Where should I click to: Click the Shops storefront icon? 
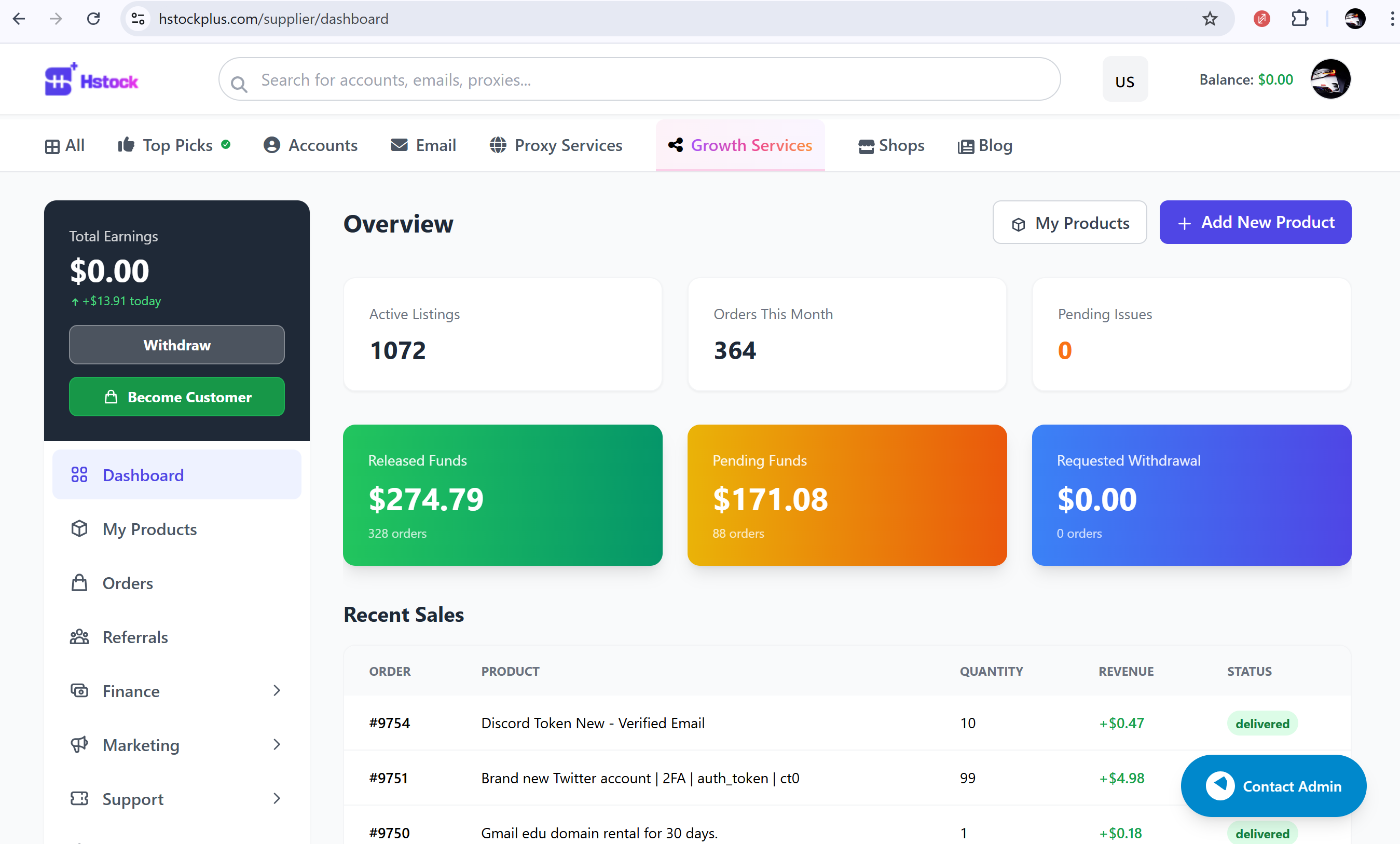[x=866, y=145]
